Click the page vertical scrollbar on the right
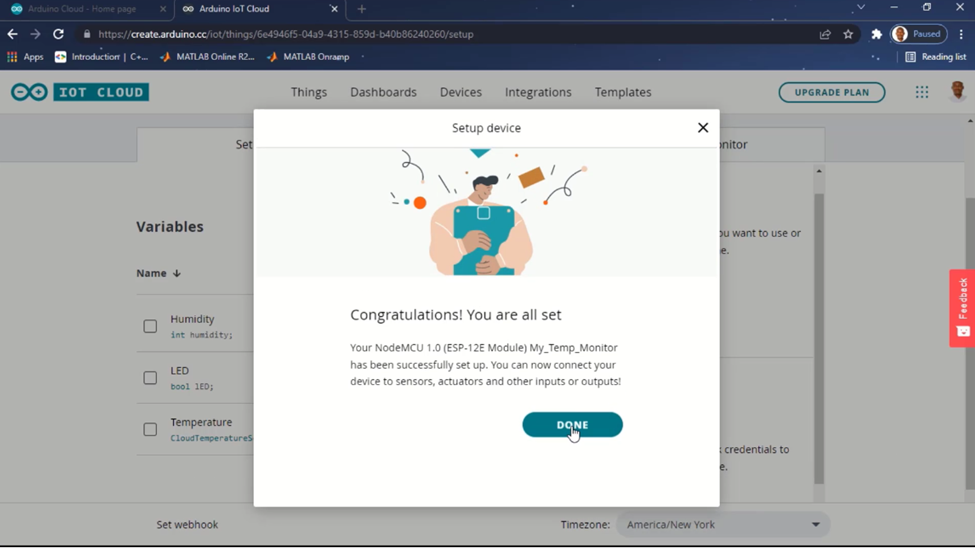This screenshot has height=548, width=975. (x=970, y=342)
